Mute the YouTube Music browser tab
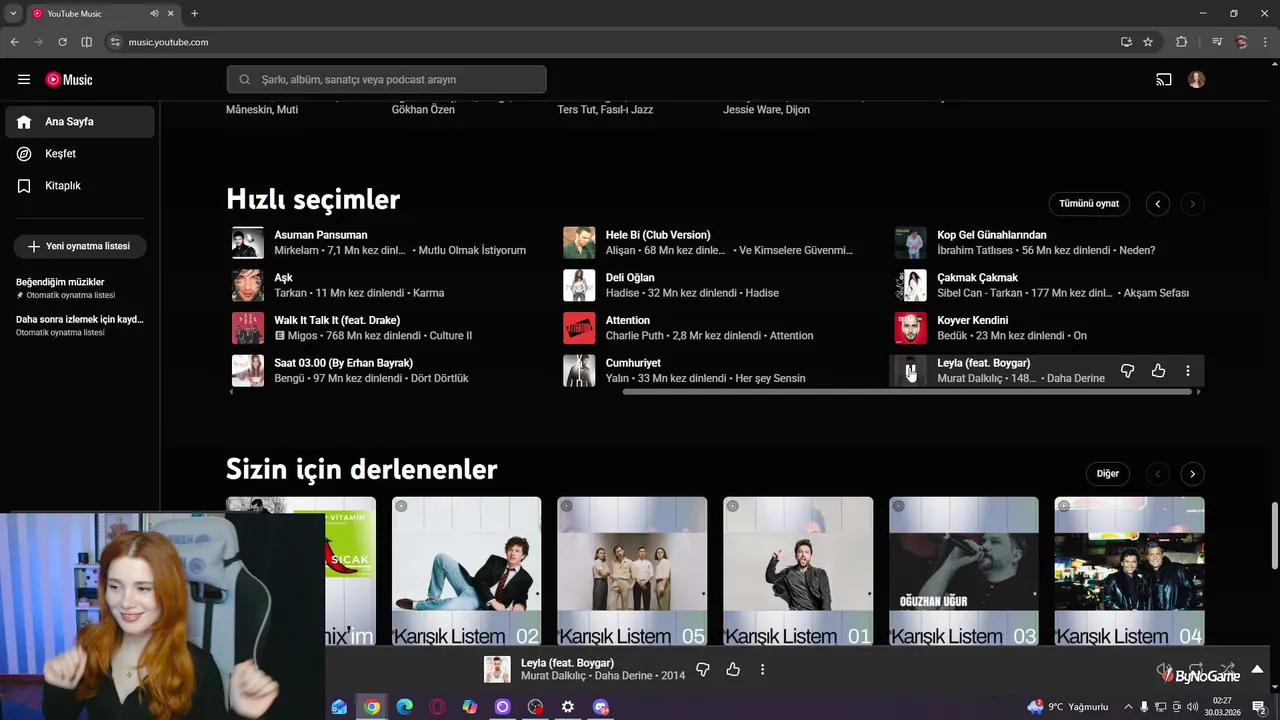The height and width of the screenshot is (720, 1280). point(154,13)
